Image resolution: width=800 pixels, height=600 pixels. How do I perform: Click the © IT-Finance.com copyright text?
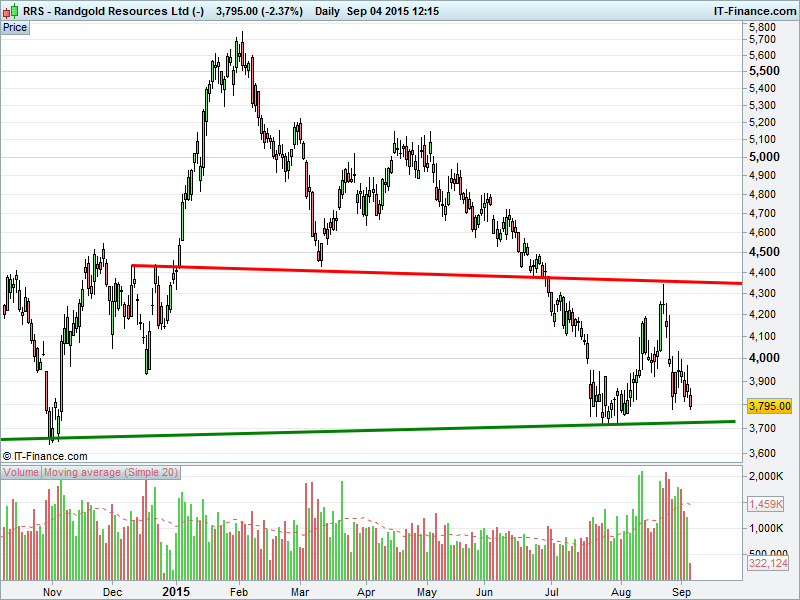tap(45, 456)
